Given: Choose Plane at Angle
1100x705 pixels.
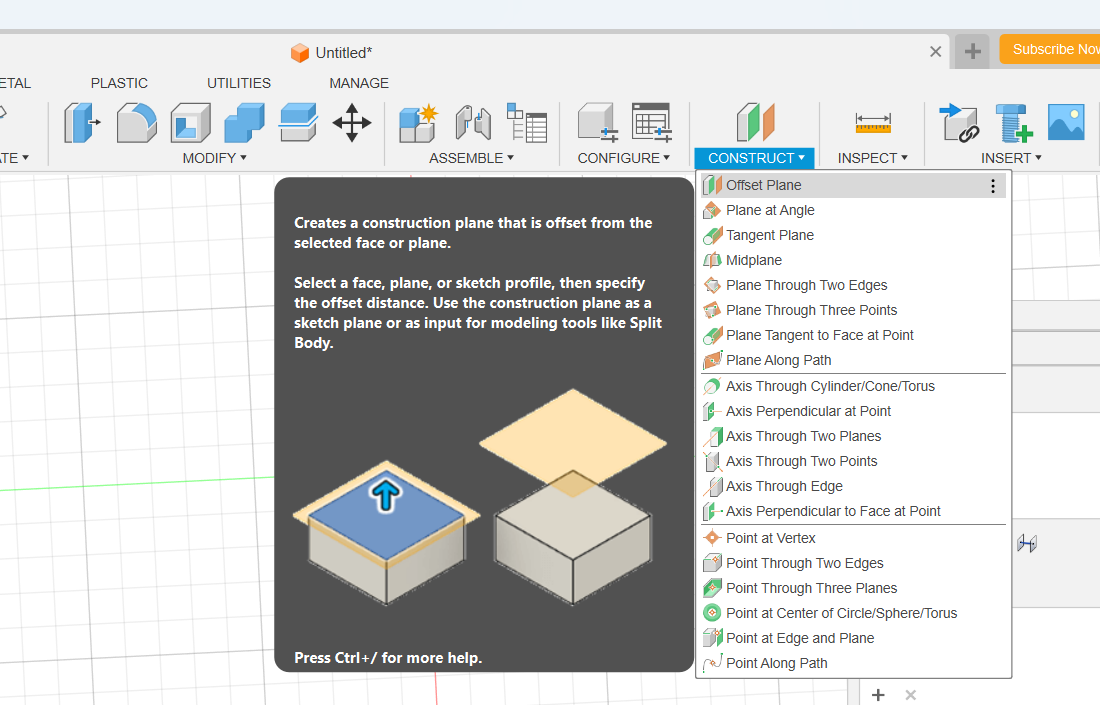Looking at the screenshot, I should tap(853, 210).
